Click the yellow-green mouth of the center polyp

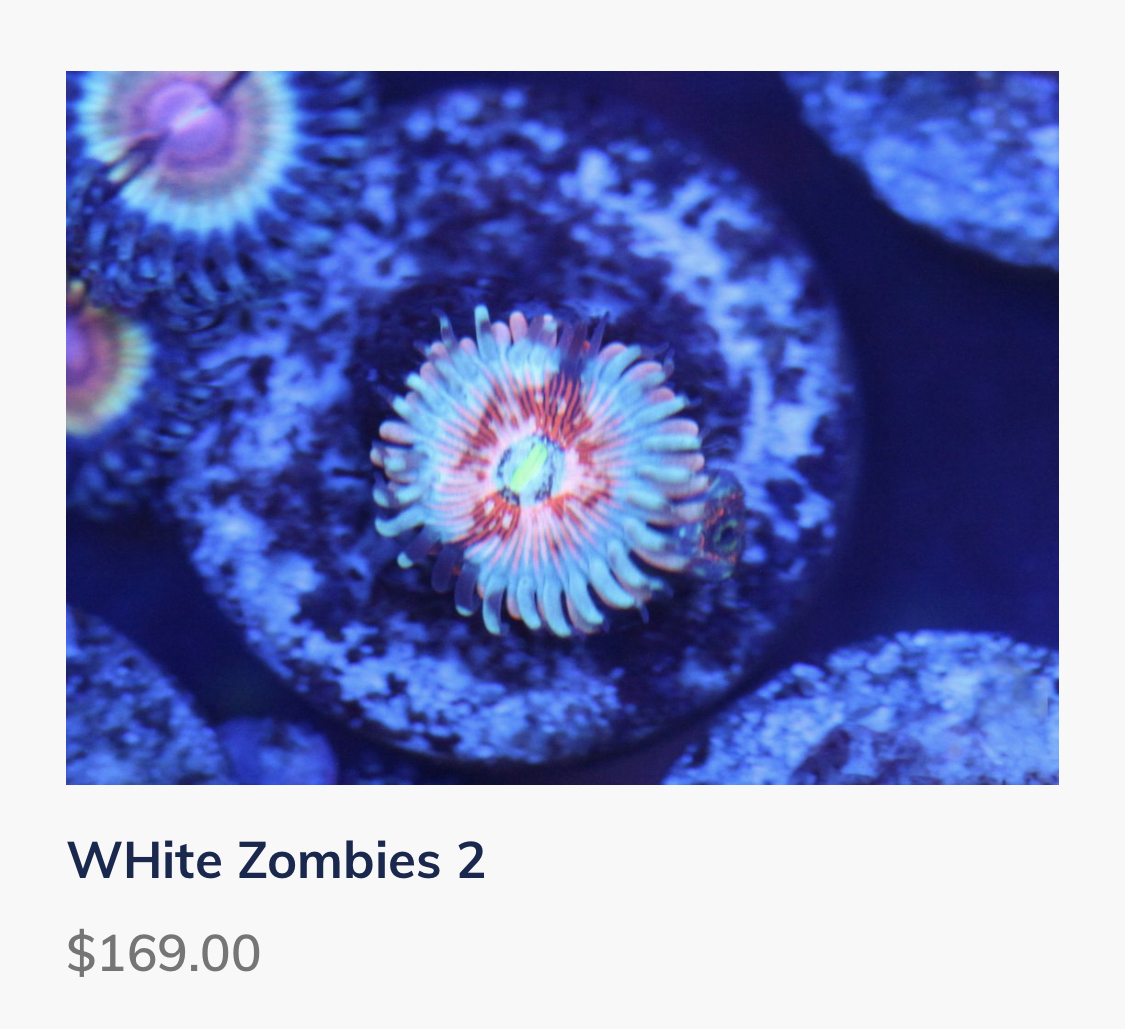pyautogui.click(x=529, y=469)
